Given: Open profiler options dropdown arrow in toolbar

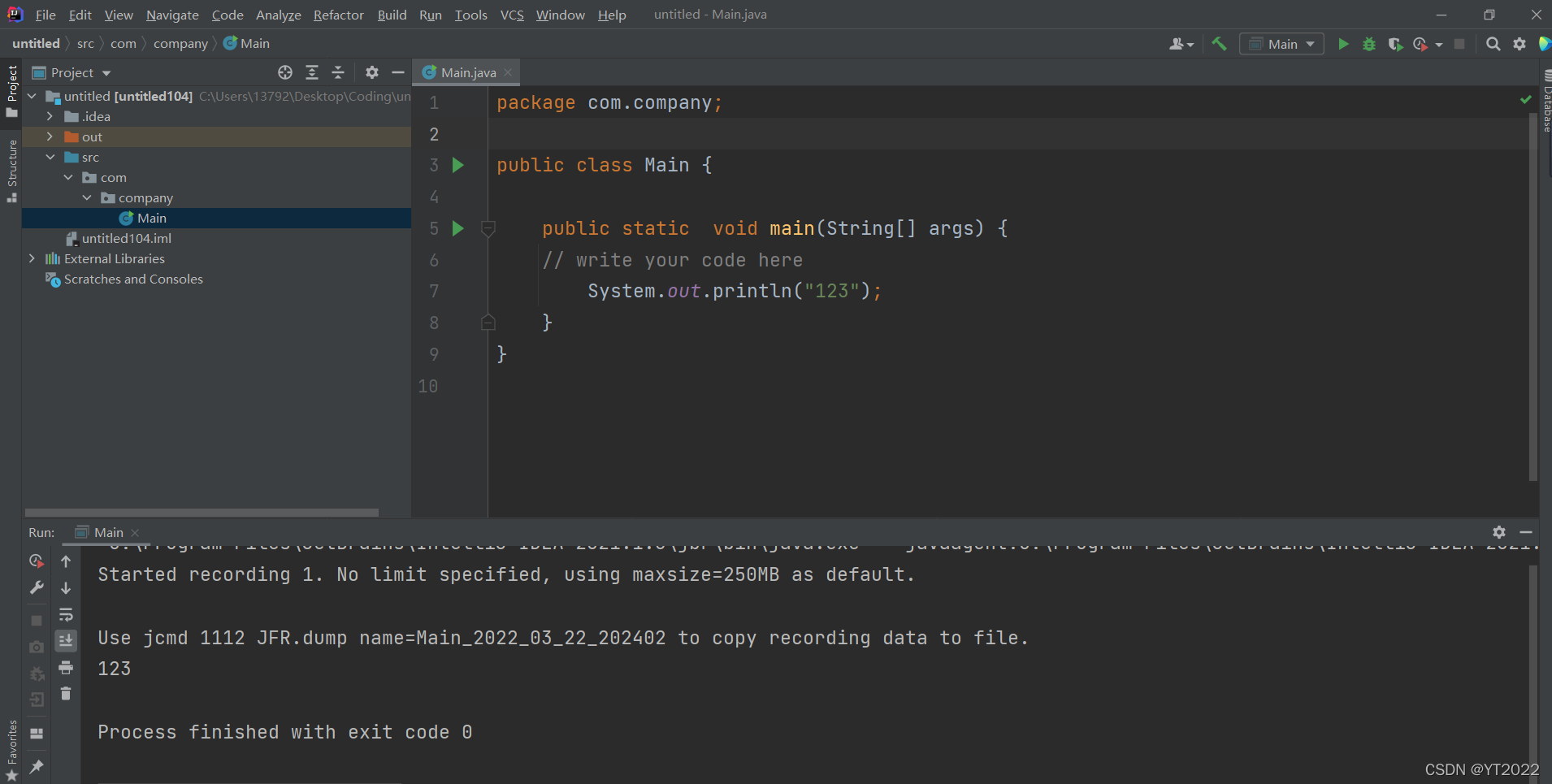Looking at the screenshot, I should pyautogui.click(x=1439, y=45).
